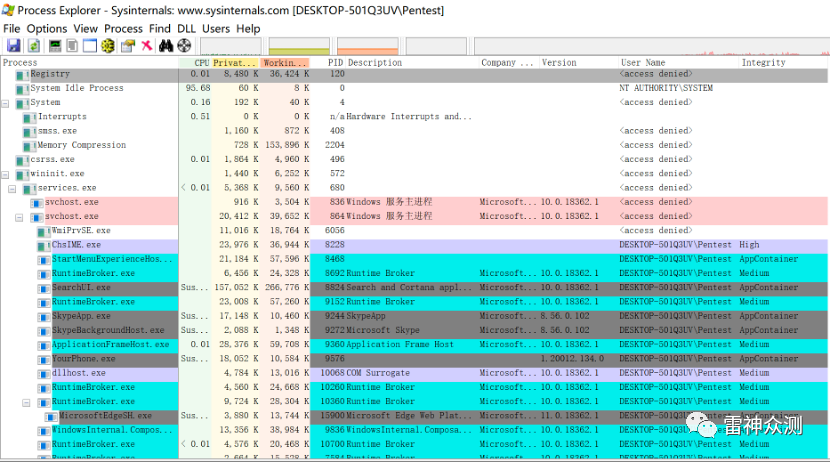Click 'COM Surrogate' description cell

click(378, 373)
